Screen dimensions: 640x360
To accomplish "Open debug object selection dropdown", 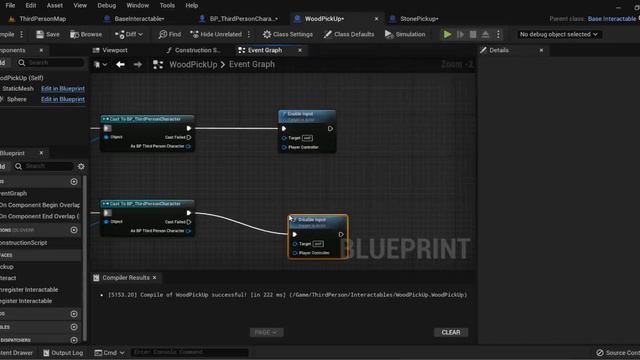I will pyautogui.click(x=558, y=34).
